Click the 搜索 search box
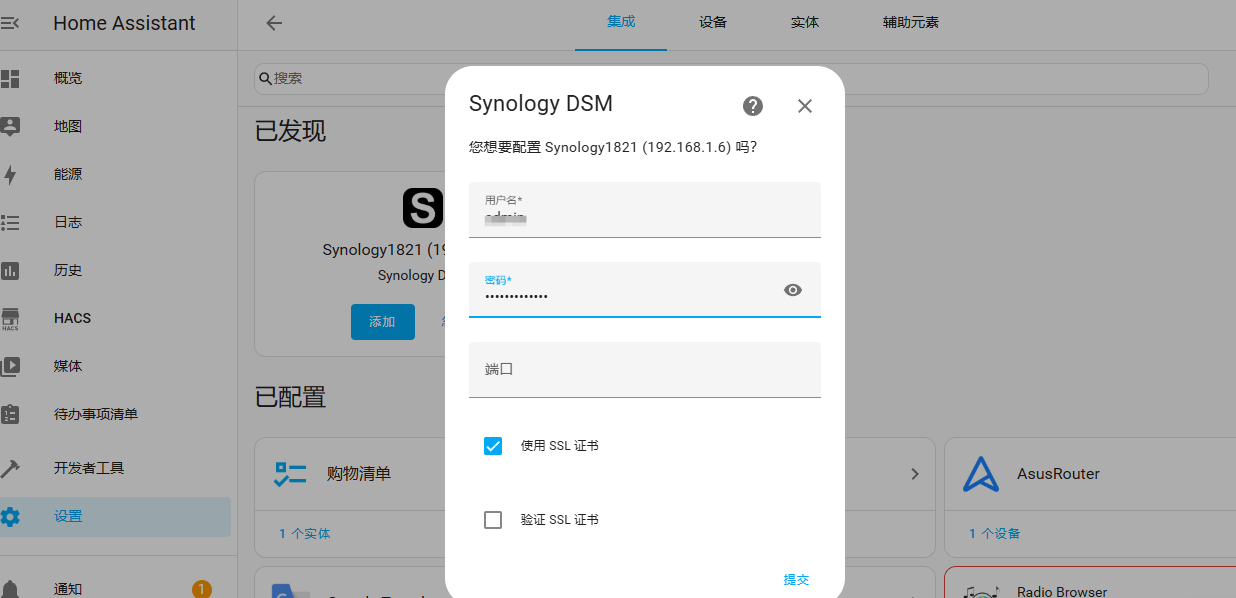 (x=731, y=78)
